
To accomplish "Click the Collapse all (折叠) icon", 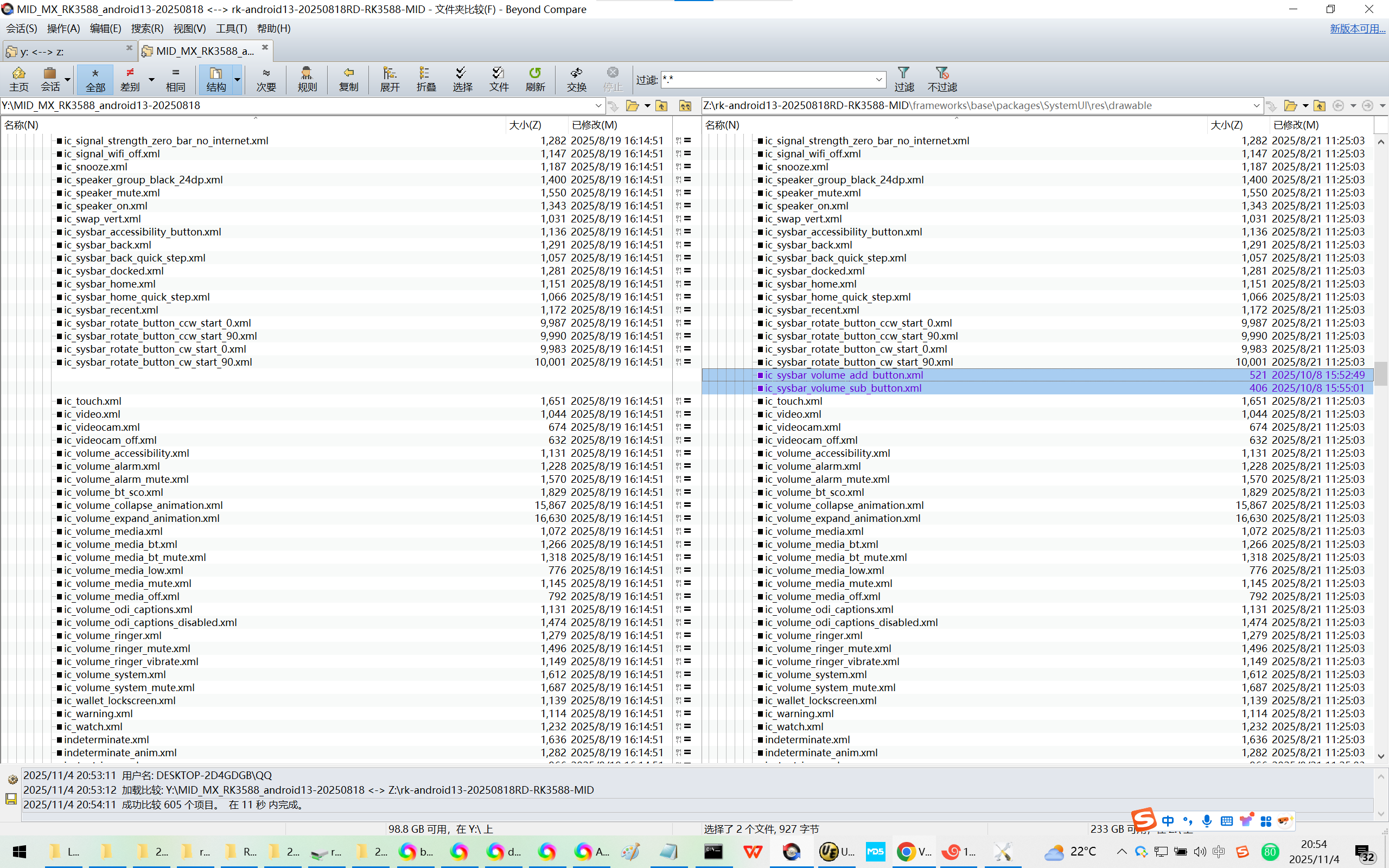I will point(426,79).
